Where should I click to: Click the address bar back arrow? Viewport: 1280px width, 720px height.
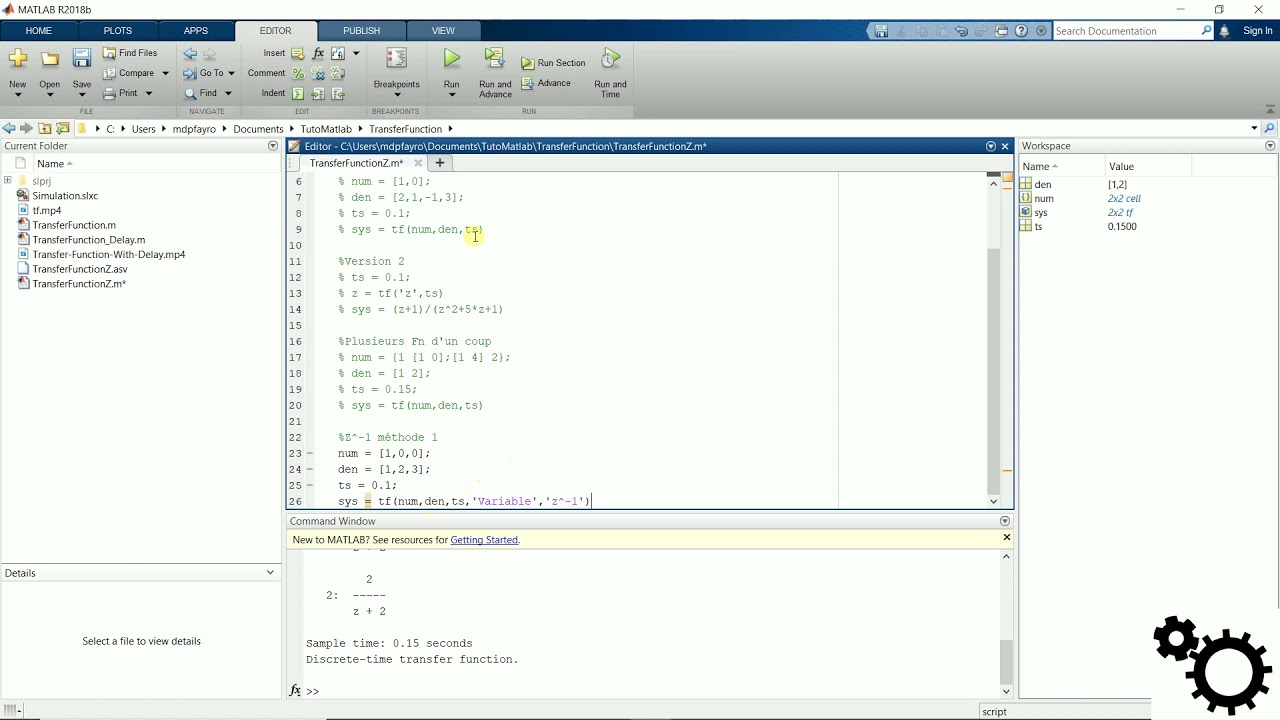9,128
